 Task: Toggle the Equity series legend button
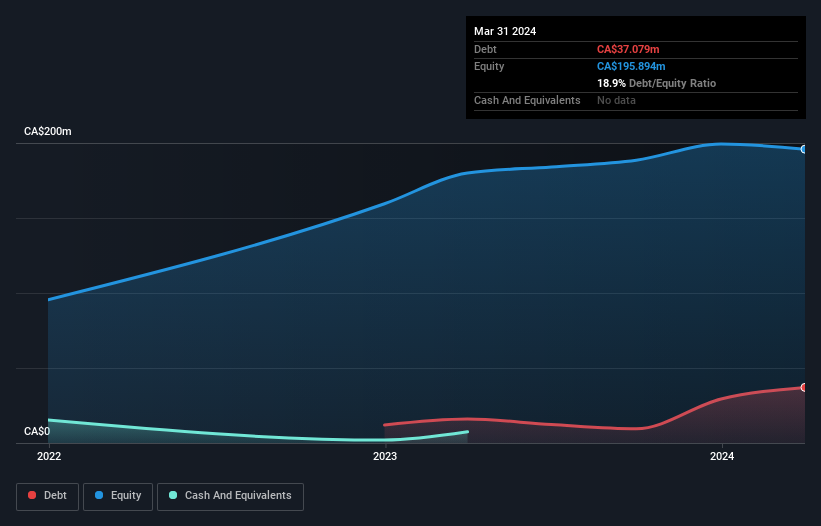118,496
